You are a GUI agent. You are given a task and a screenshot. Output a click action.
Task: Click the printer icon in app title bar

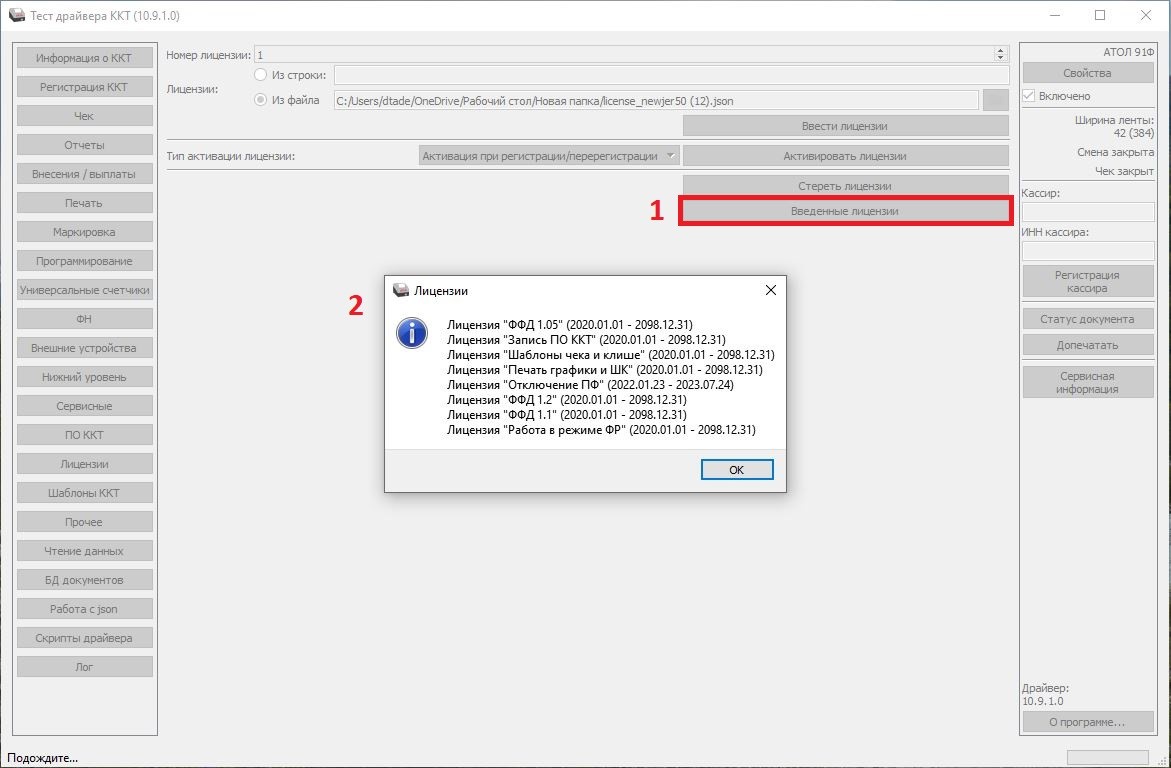point(16,15)
